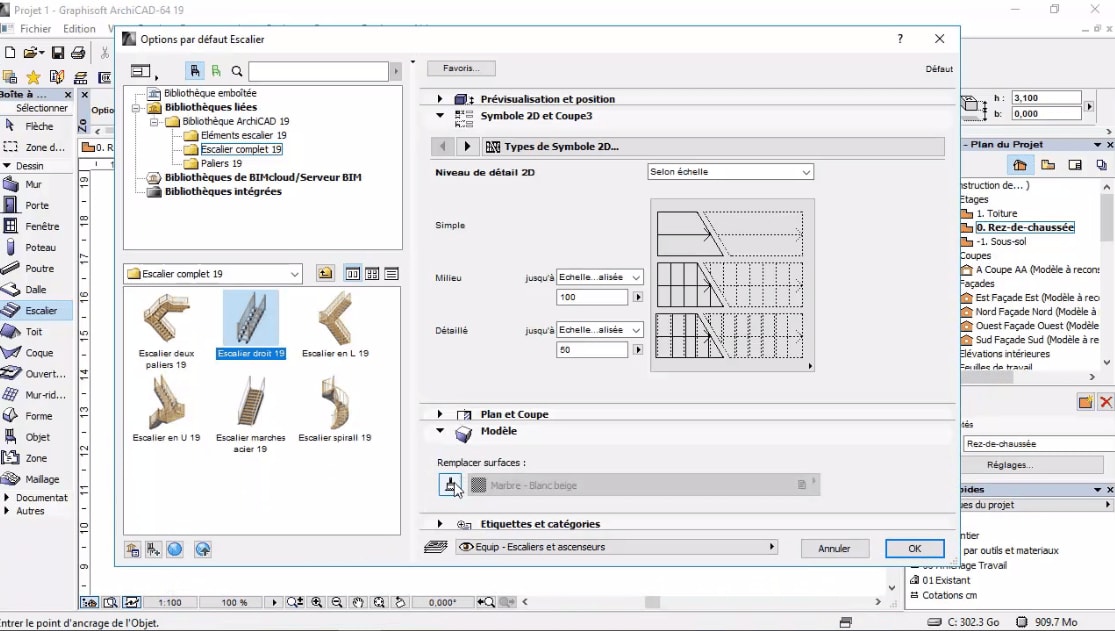Switch library view to list icon
The height and width of the screenshot is (631, 1115).
pyautogui.click(x=391, y=274)
